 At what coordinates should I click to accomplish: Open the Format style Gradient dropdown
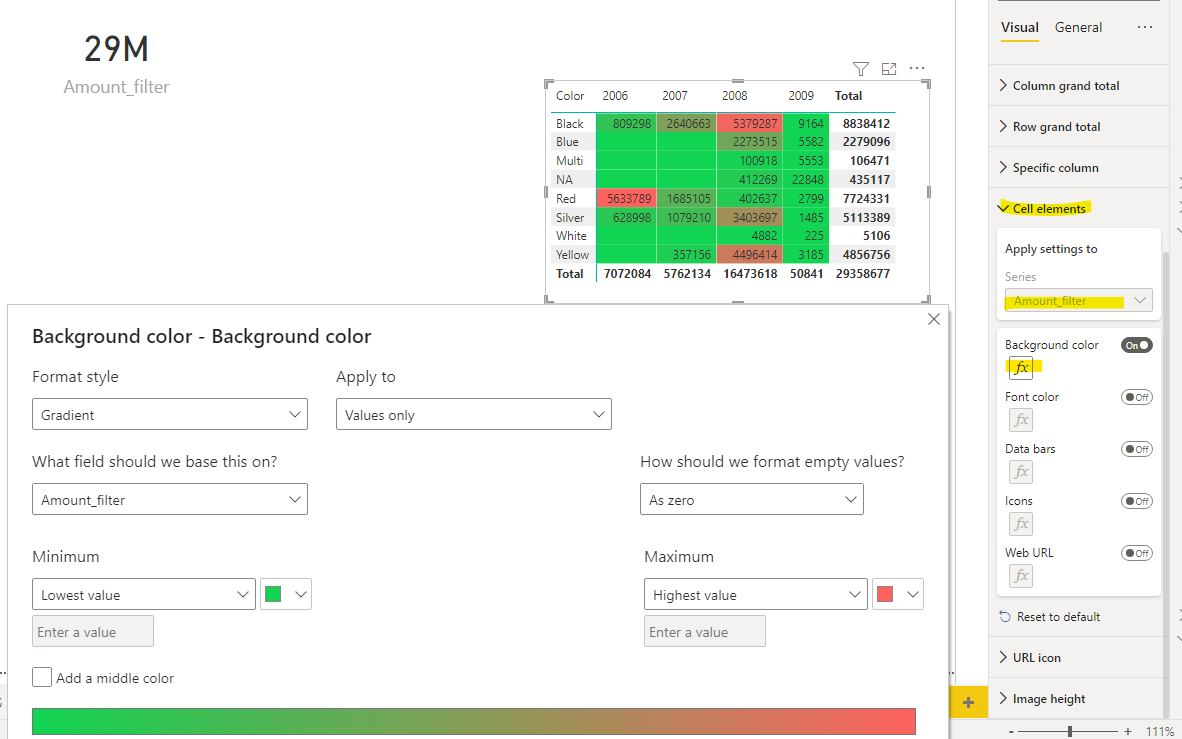pyautogui.click(x=170, y=415)
